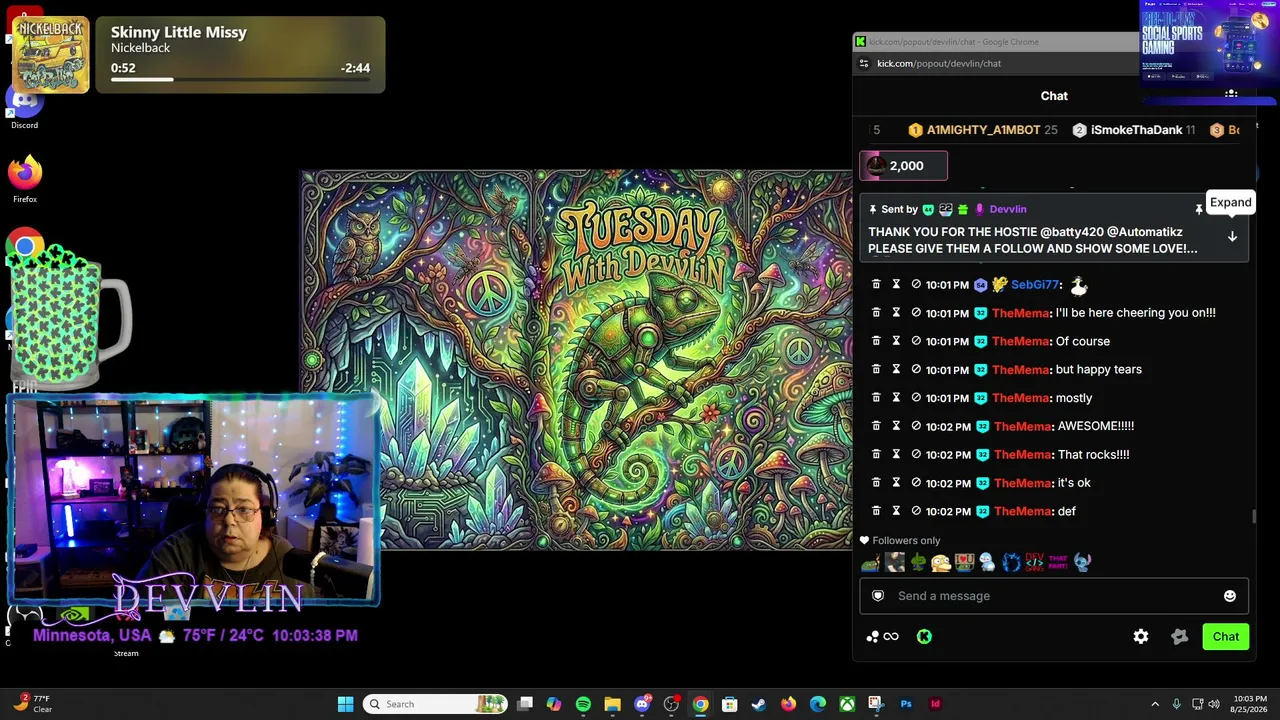This screenshot has height=720, width=1280.
Task: Open Photoshop from the taskbar
Action: [x=906, y=704]
